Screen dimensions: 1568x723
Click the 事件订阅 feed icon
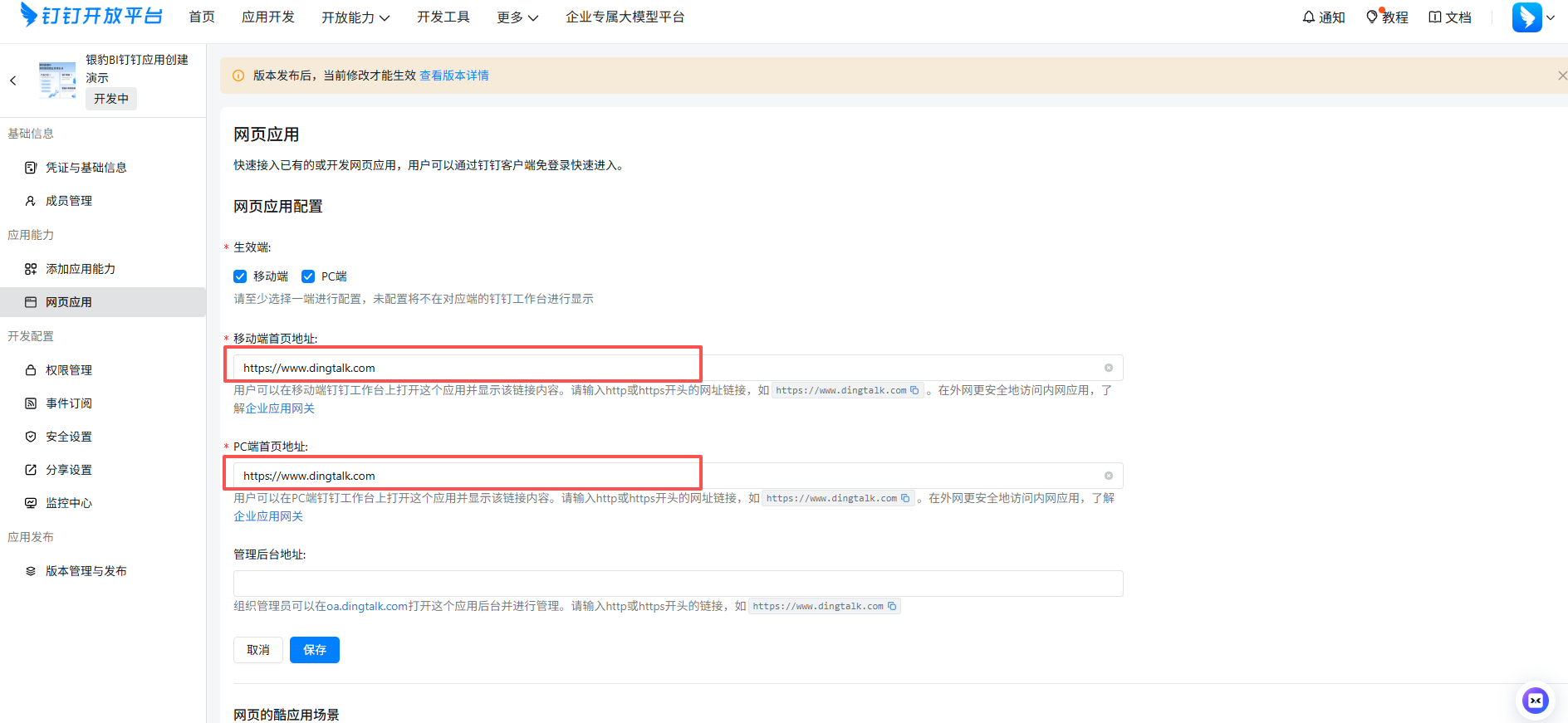pos(31,403)
